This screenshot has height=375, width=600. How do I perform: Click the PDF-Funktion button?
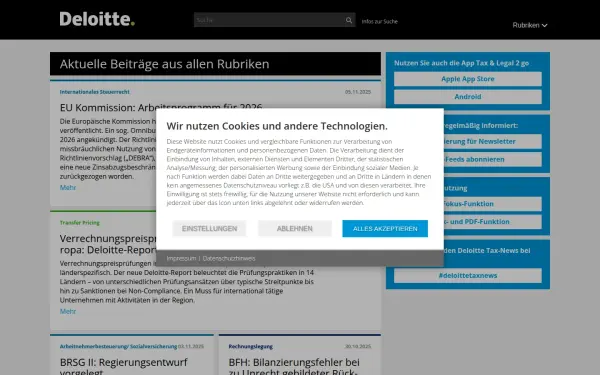492,222
